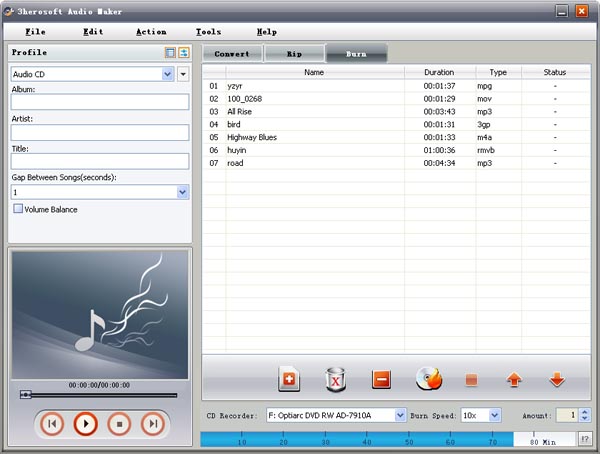Switch to the Rip tab

[x=295, y=53]
